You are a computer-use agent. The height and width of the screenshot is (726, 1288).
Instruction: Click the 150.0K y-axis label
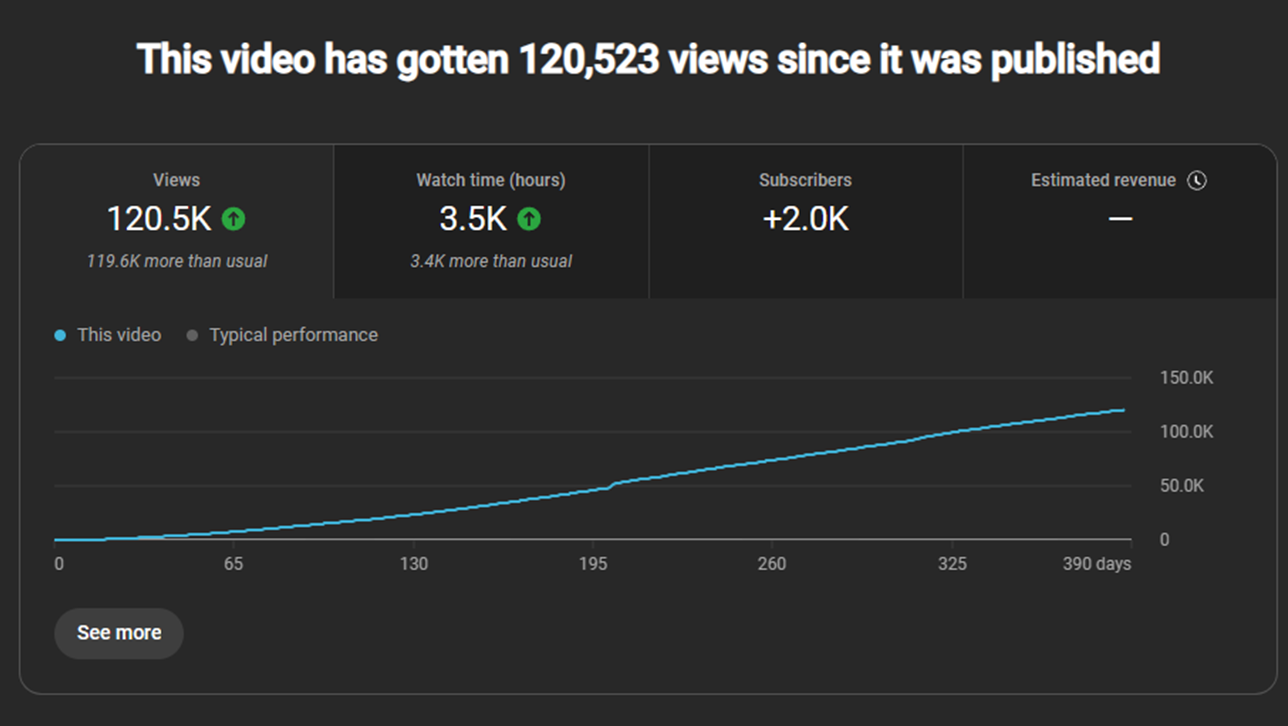coord(1187,378)
